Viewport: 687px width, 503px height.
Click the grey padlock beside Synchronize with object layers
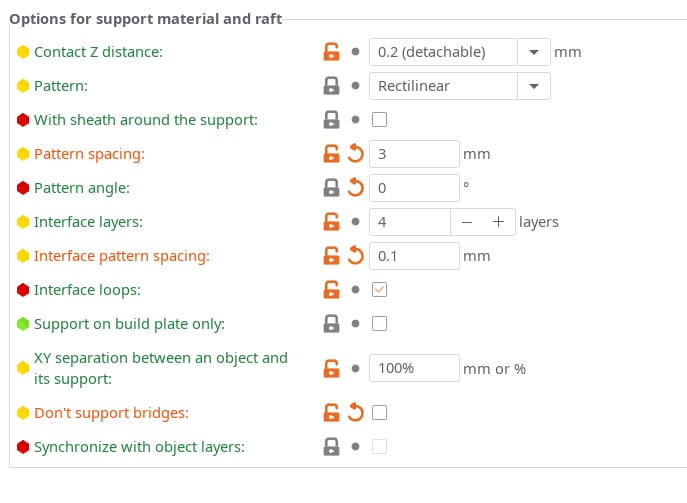pos(331,447)
